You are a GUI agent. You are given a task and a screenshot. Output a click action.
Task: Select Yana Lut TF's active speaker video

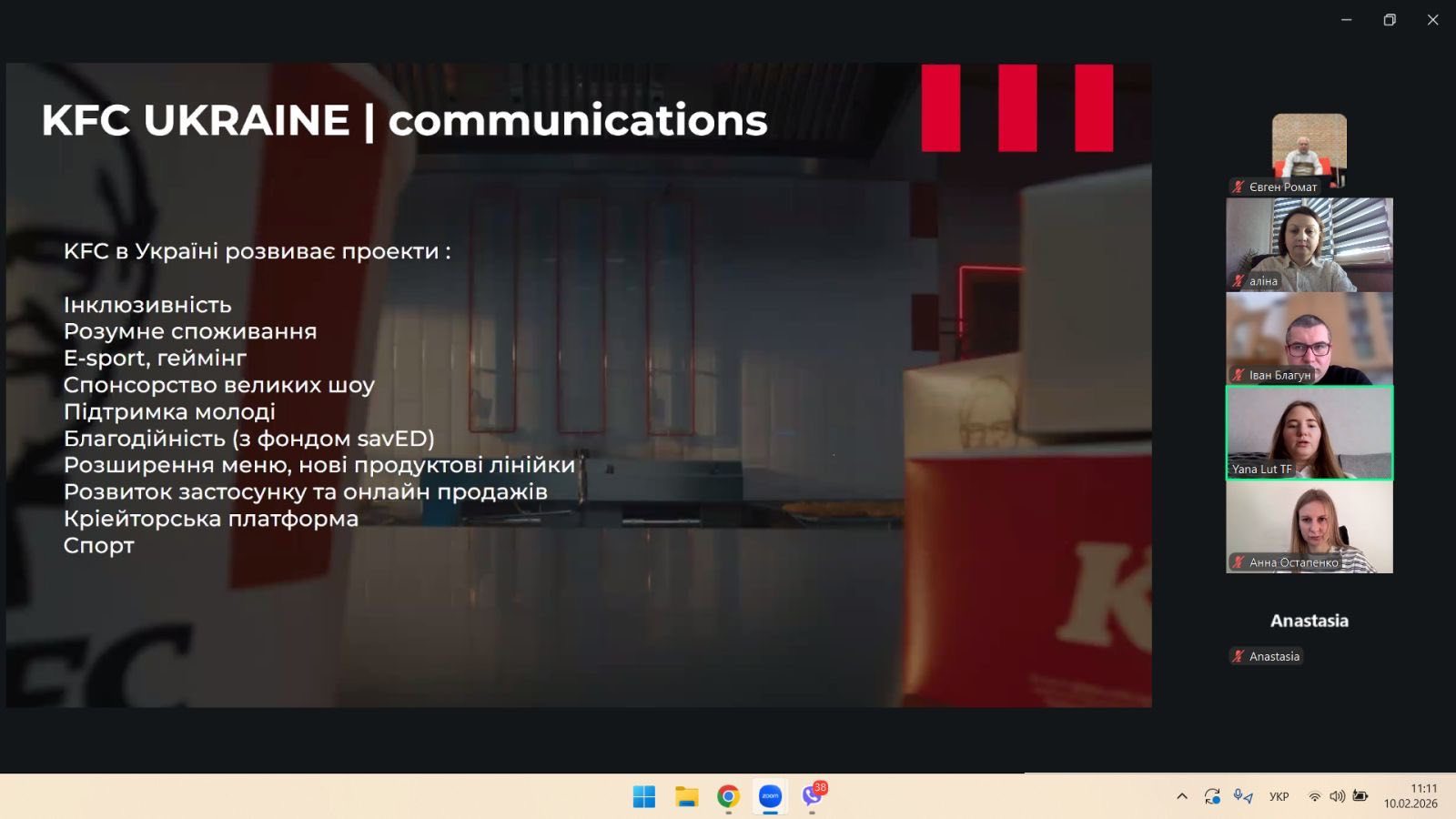click(x=1309, y=432)
